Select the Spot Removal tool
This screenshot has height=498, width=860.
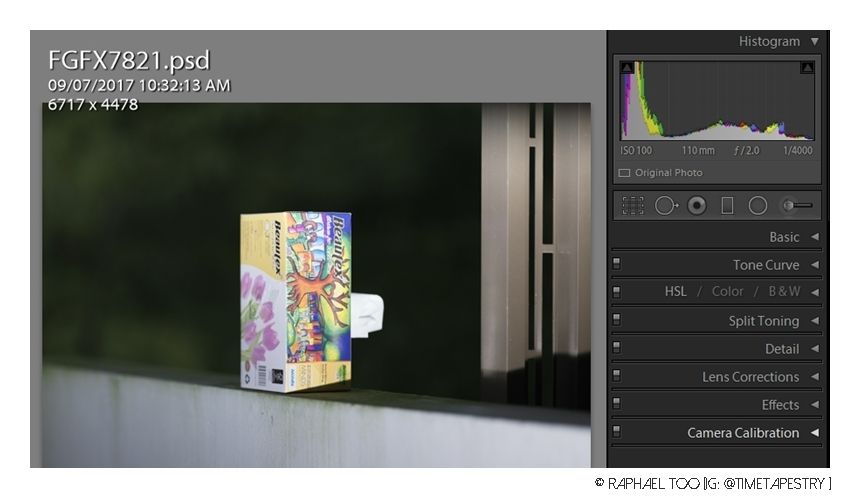pos(666,206)
